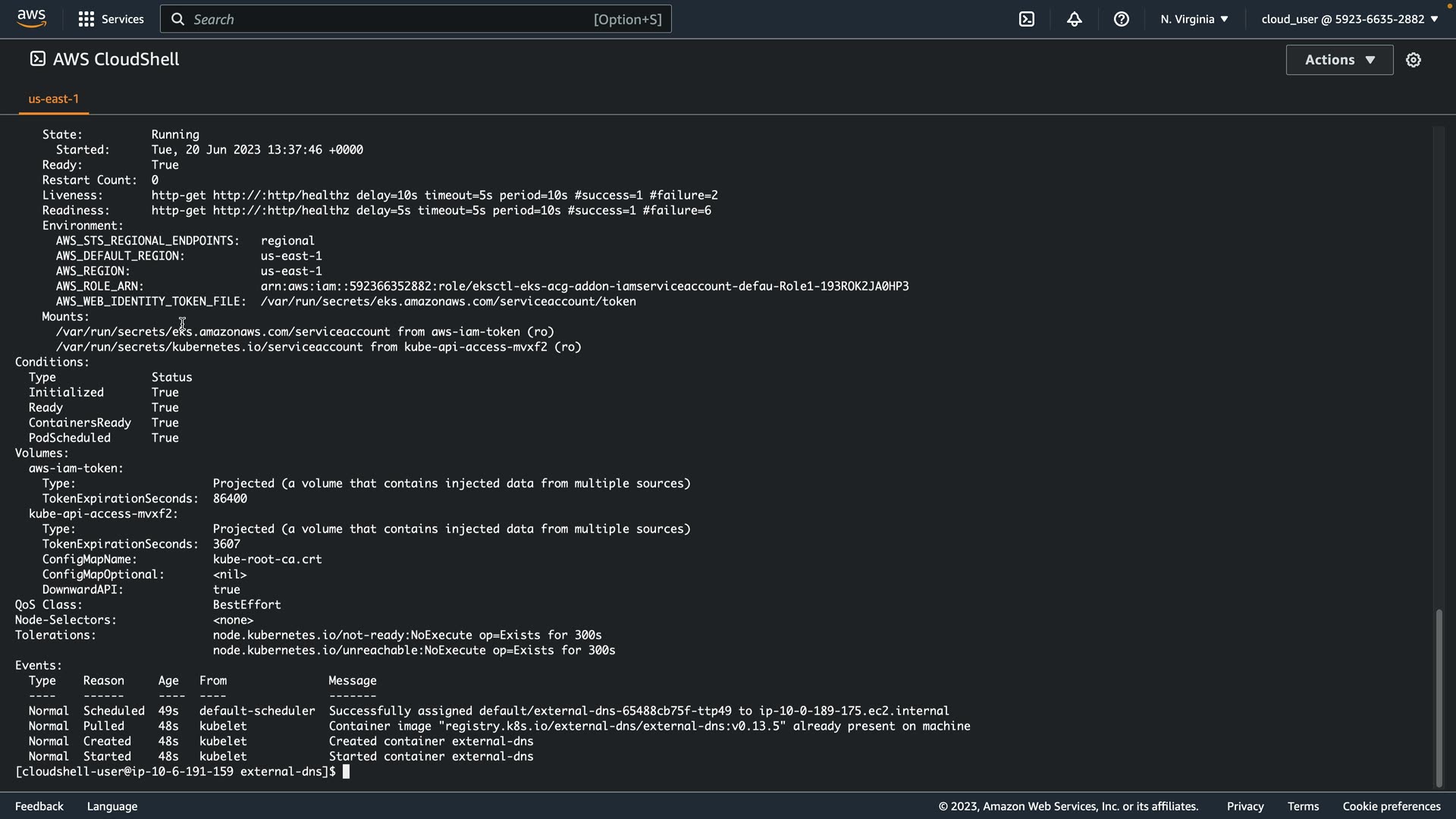Open Cookie preferences link

pyautogui.click(x=1391, y=806)
